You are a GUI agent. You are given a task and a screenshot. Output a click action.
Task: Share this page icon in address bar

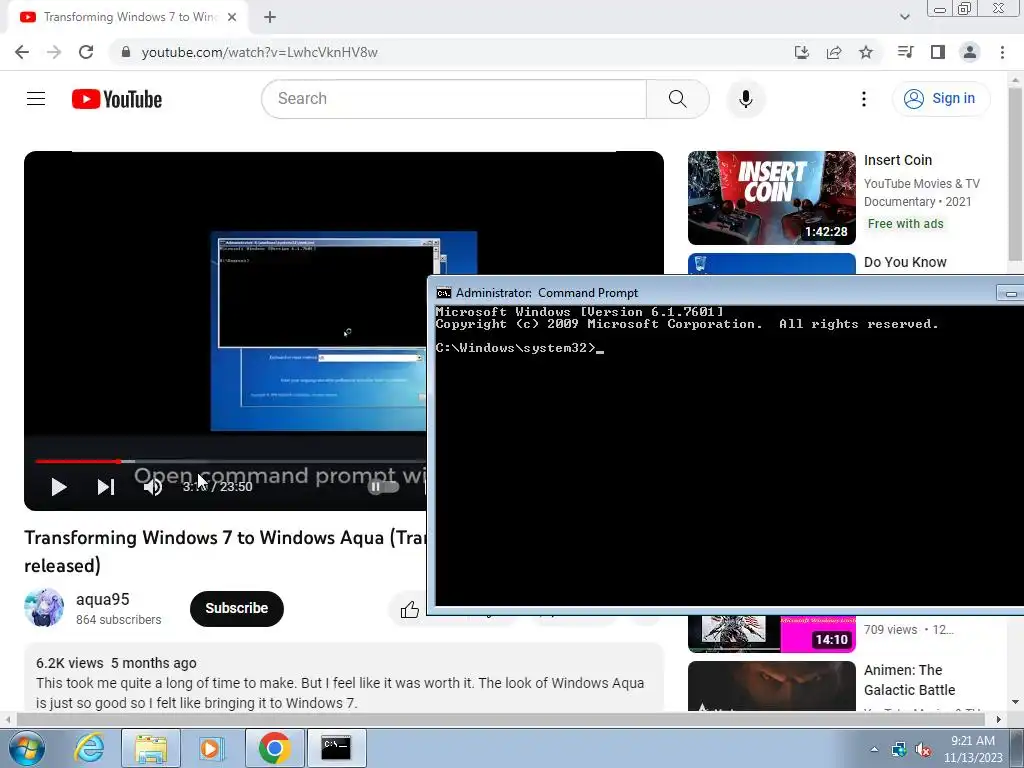834,52
